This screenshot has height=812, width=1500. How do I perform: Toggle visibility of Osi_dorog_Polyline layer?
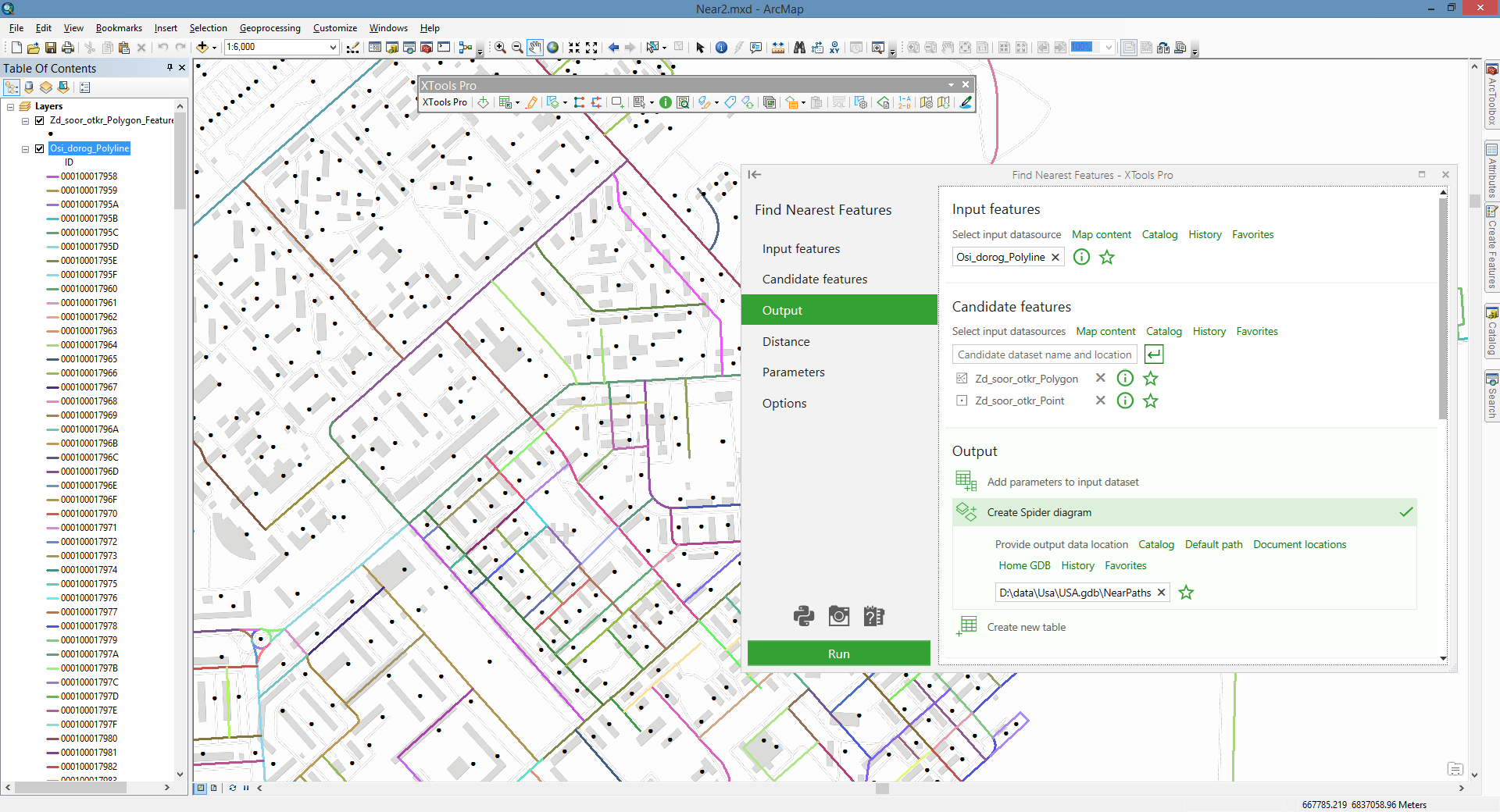(x=39, y=149)
